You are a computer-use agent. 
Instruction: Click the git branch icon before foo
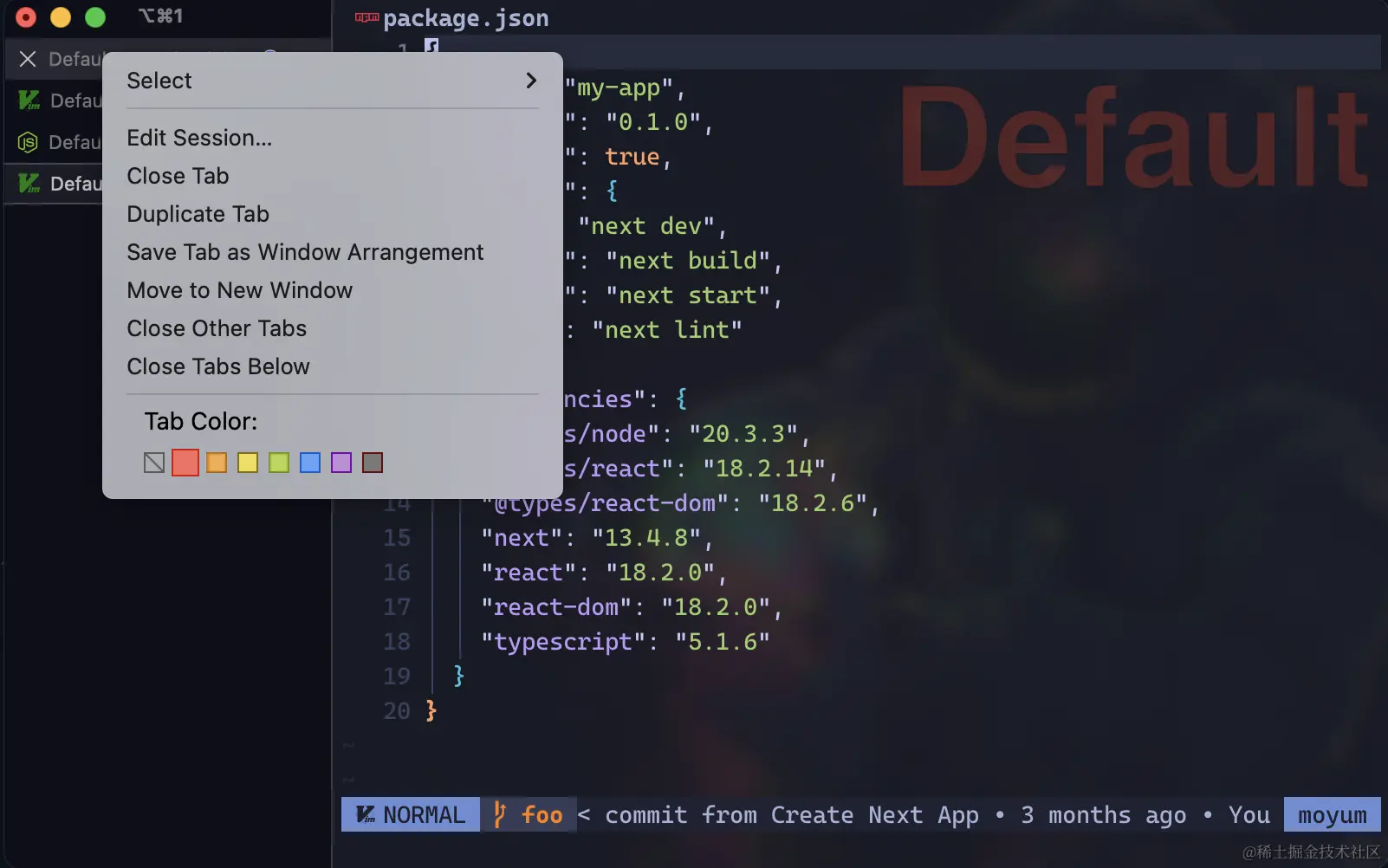(x=500, y=814)
